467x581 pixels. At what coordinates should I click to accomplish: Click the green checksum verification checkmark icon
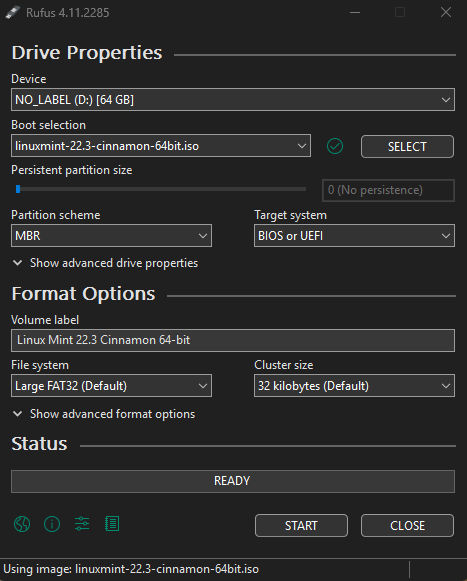335,146
